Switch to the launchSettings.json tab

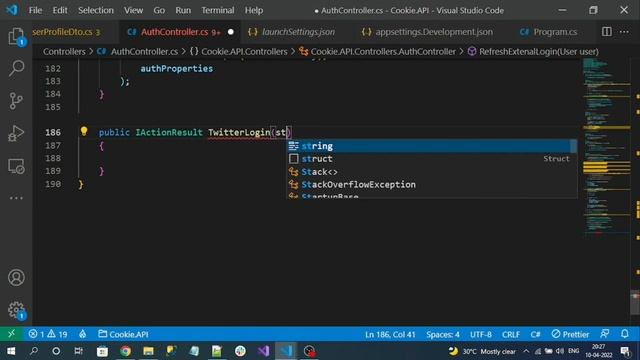pyautogui.click(x=292, y=31)
